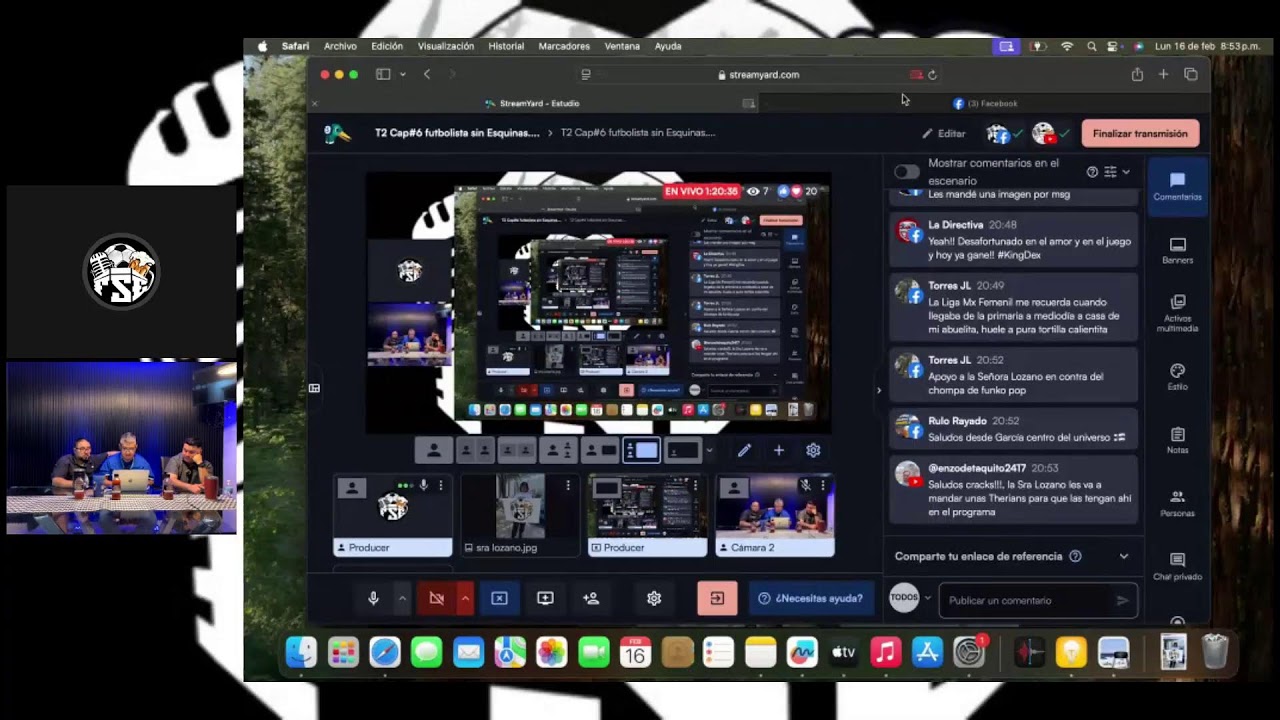Viewport: 1280px width, 720px height.
Task: Expand microphone options arrow
Action: 402,598
